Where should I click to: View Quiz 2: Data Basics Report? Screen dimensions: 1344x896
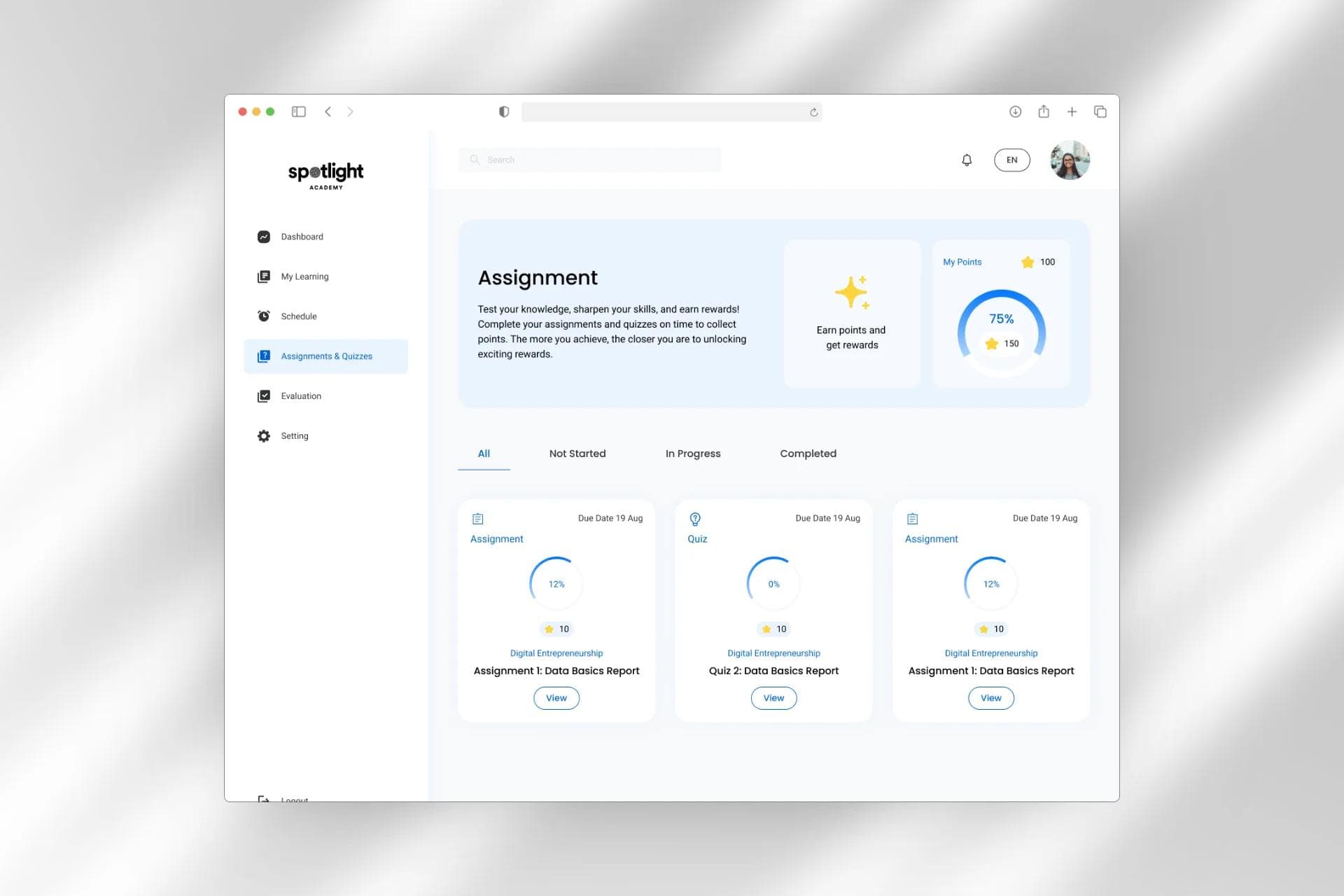(x=773, y=698)
